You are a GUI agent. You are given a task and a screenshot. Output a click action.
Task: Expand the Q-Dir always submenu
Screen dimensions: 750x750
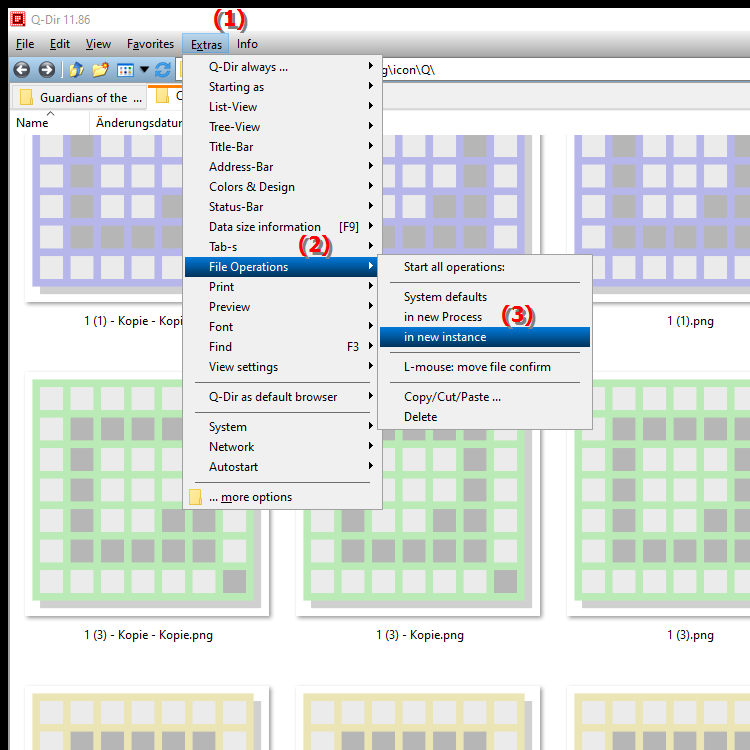coord(281,67)
